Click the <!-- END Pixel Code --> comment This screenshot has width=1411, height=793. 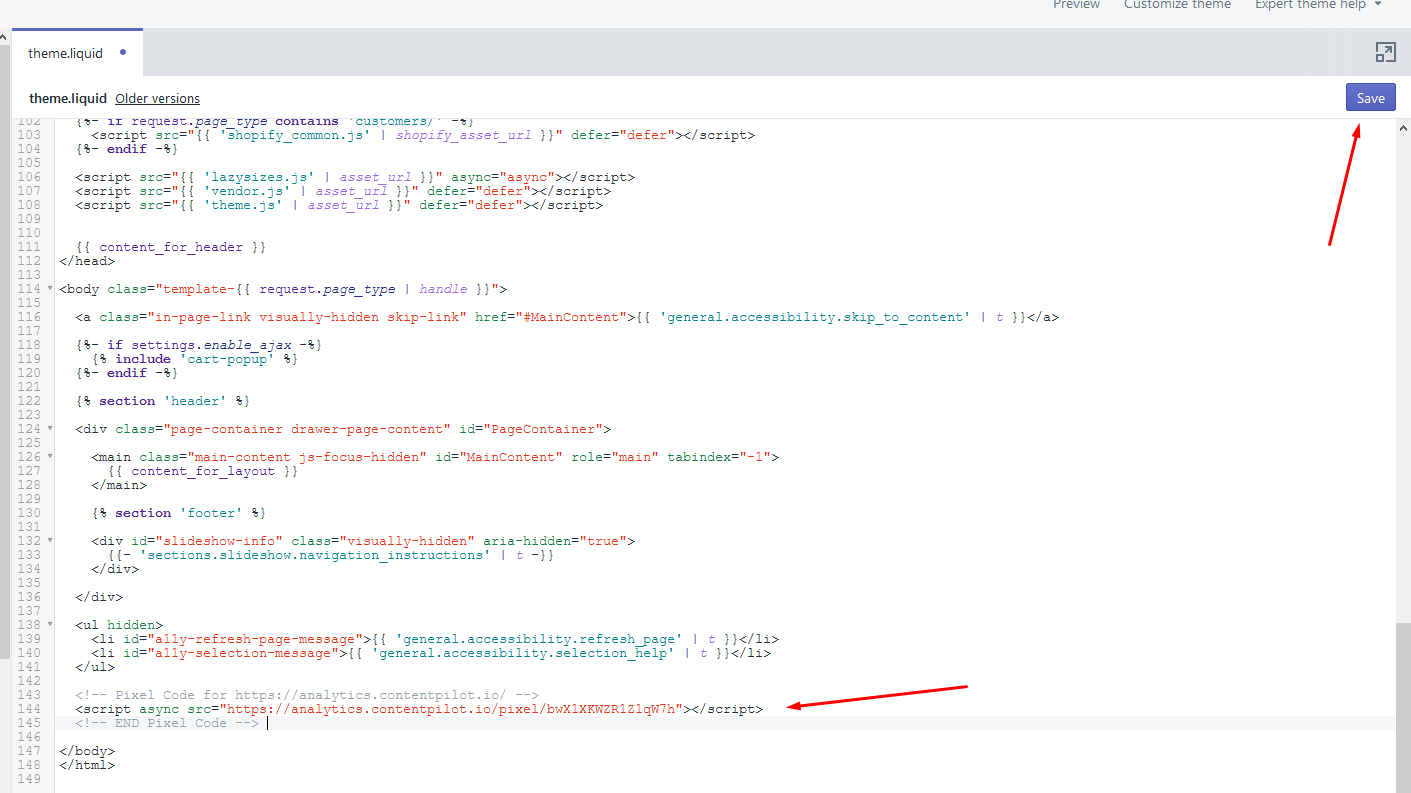click(x=167, y=723)
